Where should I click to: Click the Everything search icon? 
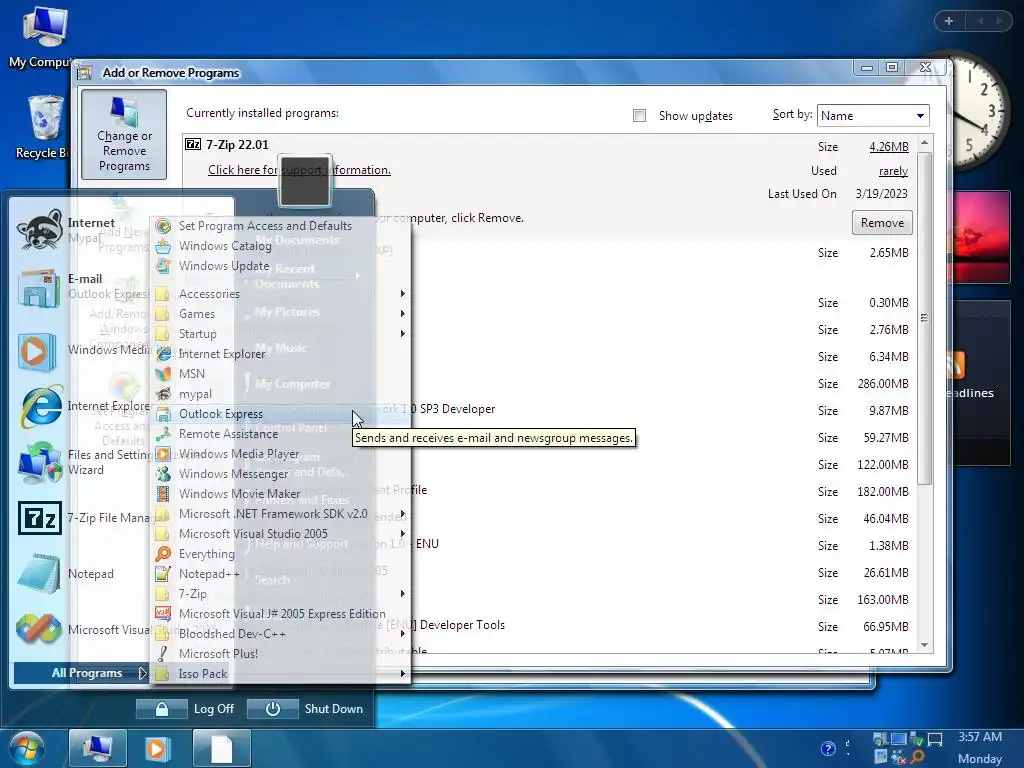[163, 554]
